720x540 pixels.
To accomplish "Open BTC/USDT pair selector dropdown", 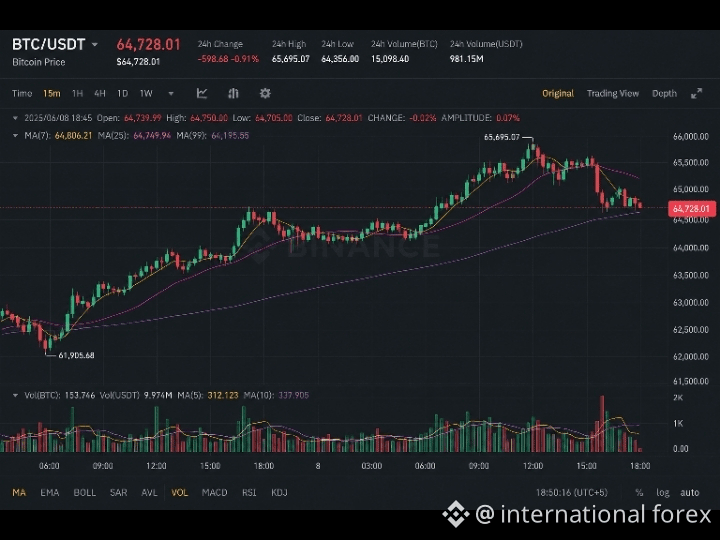I will (95, 45).
